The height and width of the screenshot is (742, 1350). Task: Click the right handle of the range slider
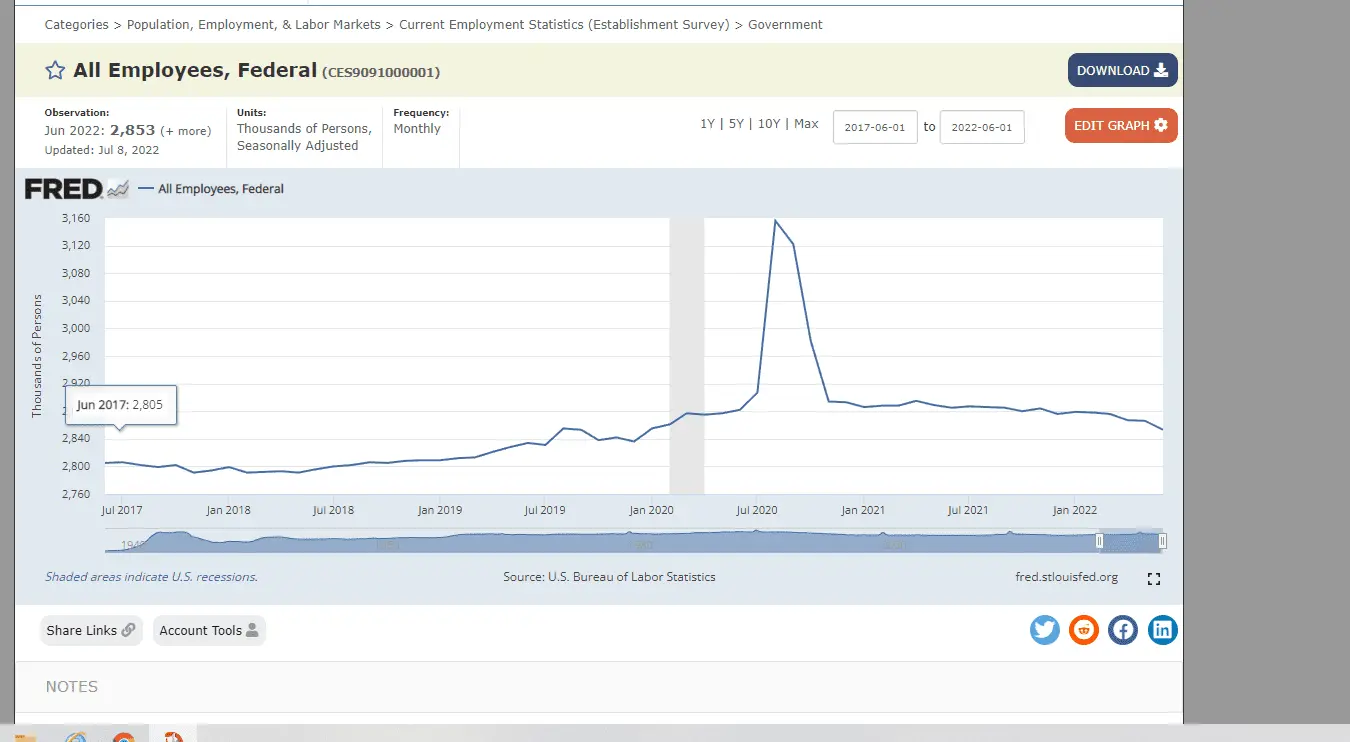coord(1162,541)
